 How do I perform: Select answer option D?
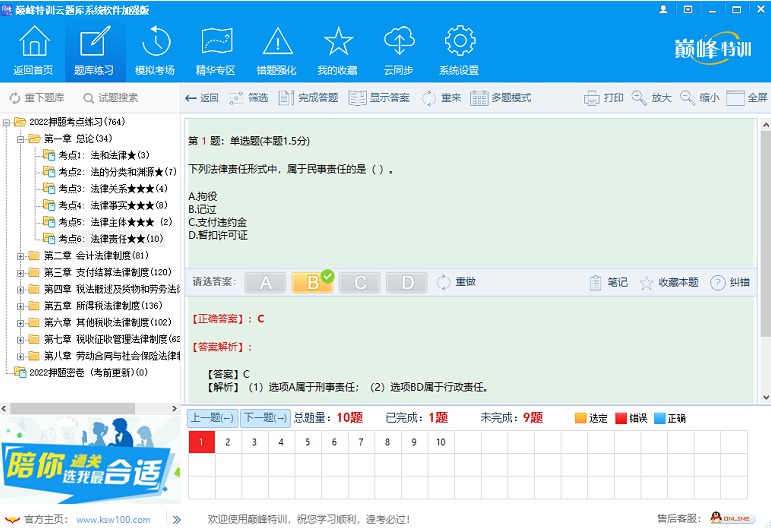click(407, 283)
